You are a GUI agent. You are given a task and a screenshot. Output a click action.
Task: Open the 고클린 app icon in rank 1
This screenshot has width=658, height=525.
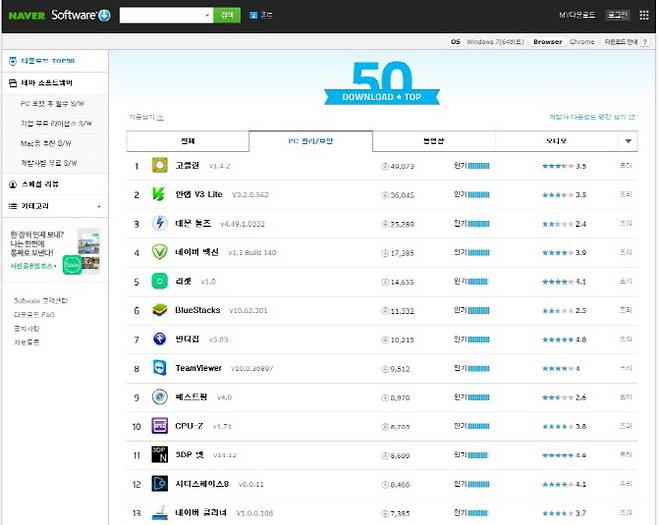[x=159, y=165]
